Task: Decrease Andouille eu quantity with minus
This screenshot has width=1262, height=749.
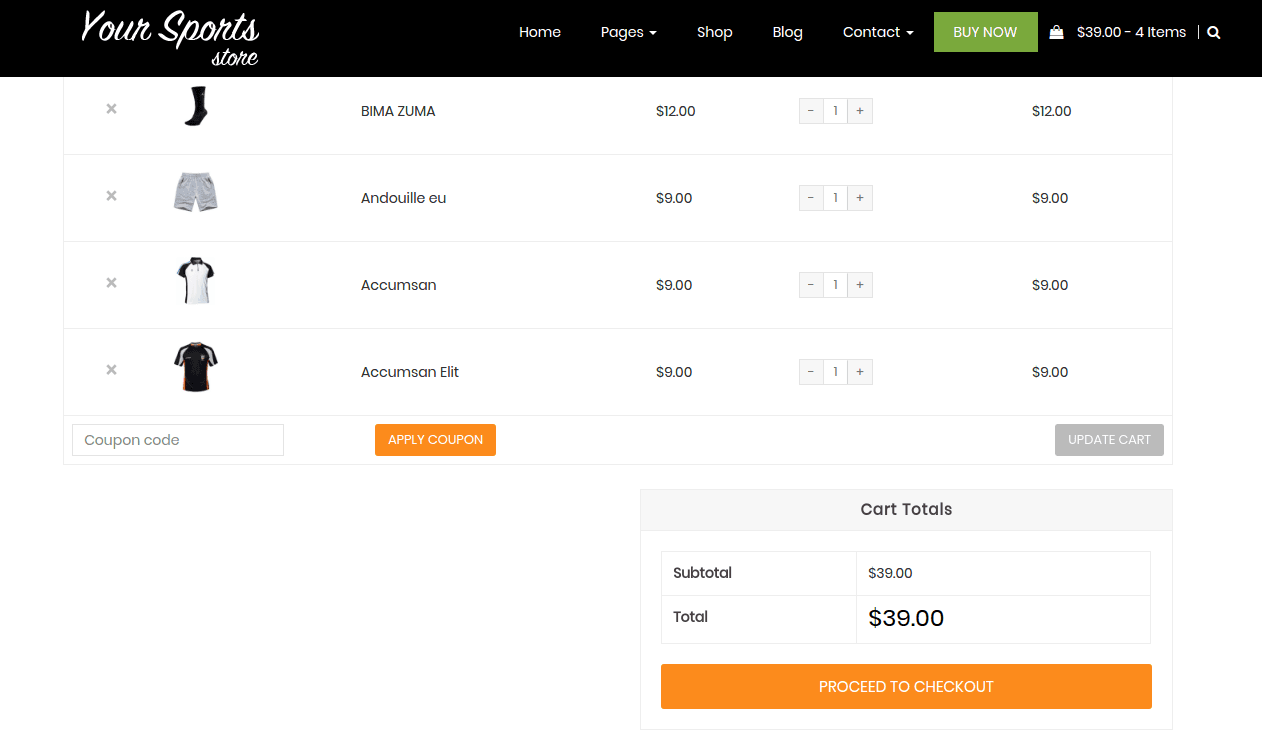Action: coord(811,198)
